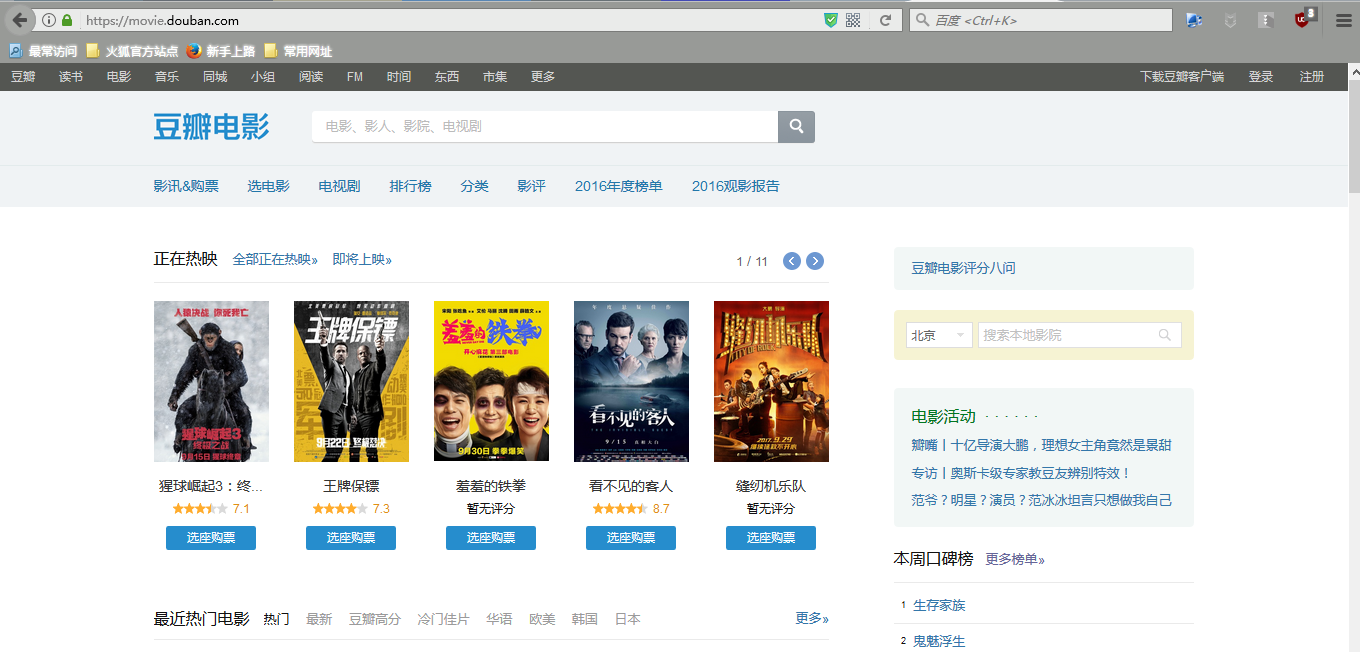Go to previous page of 正在热映 carousel

pos(791,261)
